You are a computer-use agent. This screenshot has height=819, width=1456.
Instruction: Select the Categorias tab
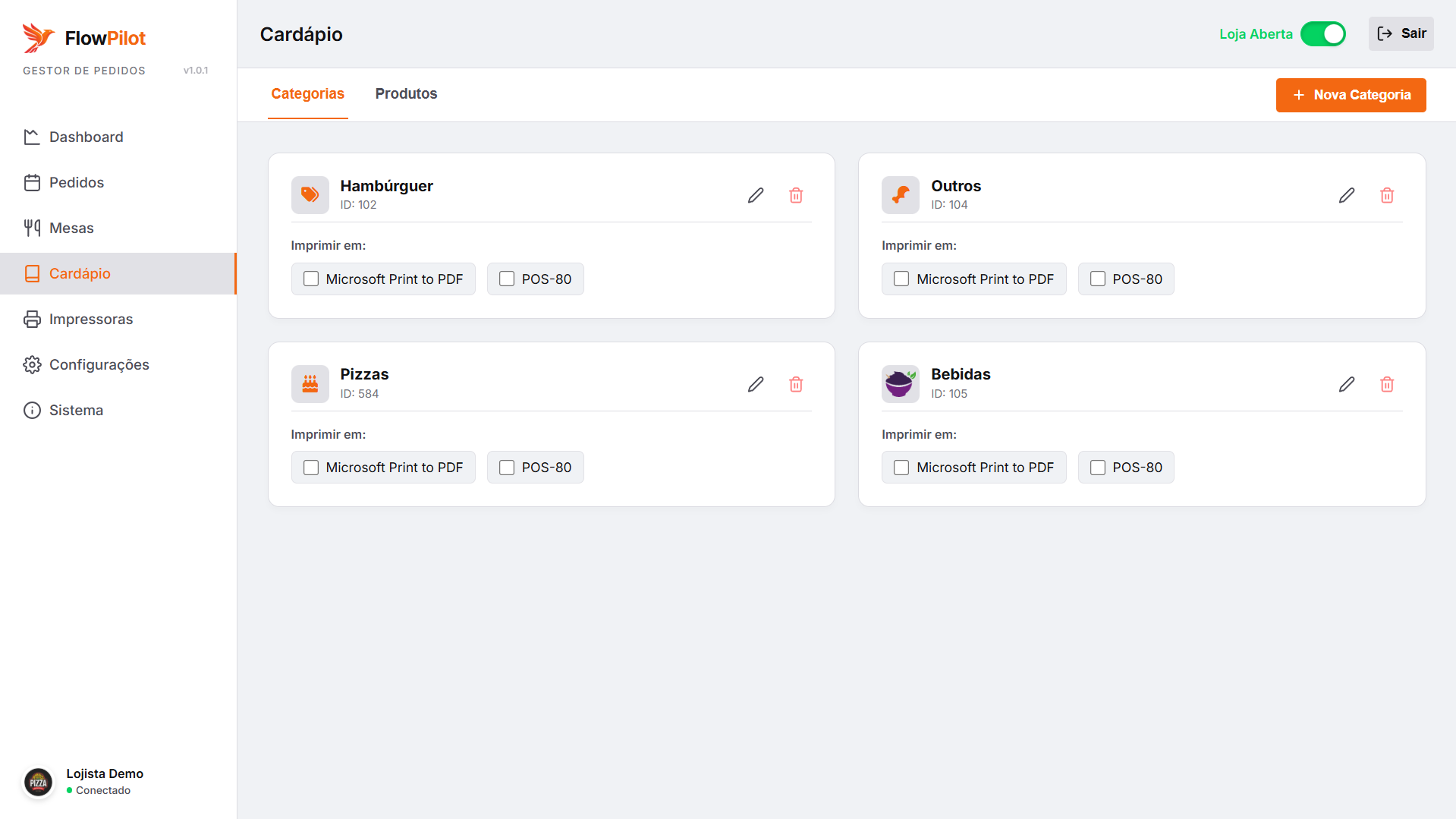(307, 94)
